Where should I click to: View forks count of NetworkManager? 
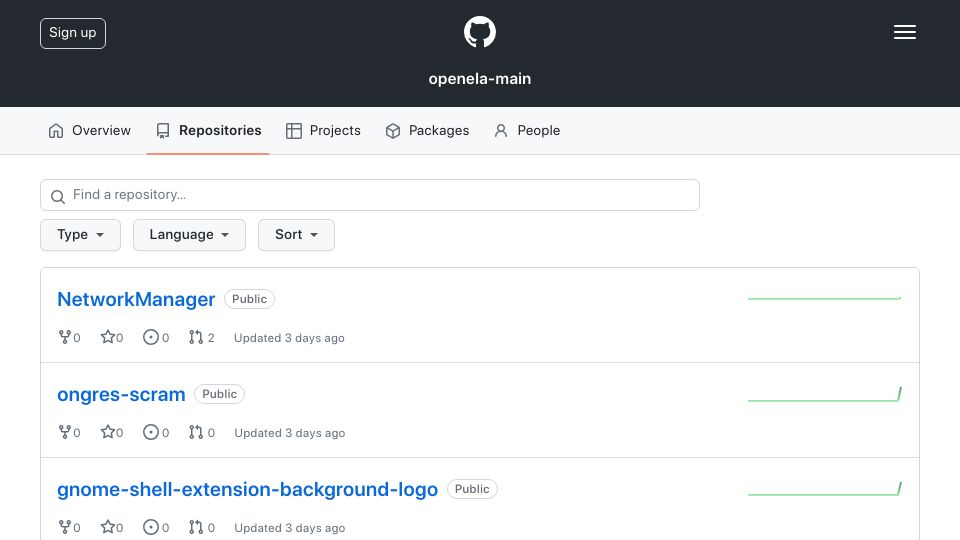(x=69, y=337)
